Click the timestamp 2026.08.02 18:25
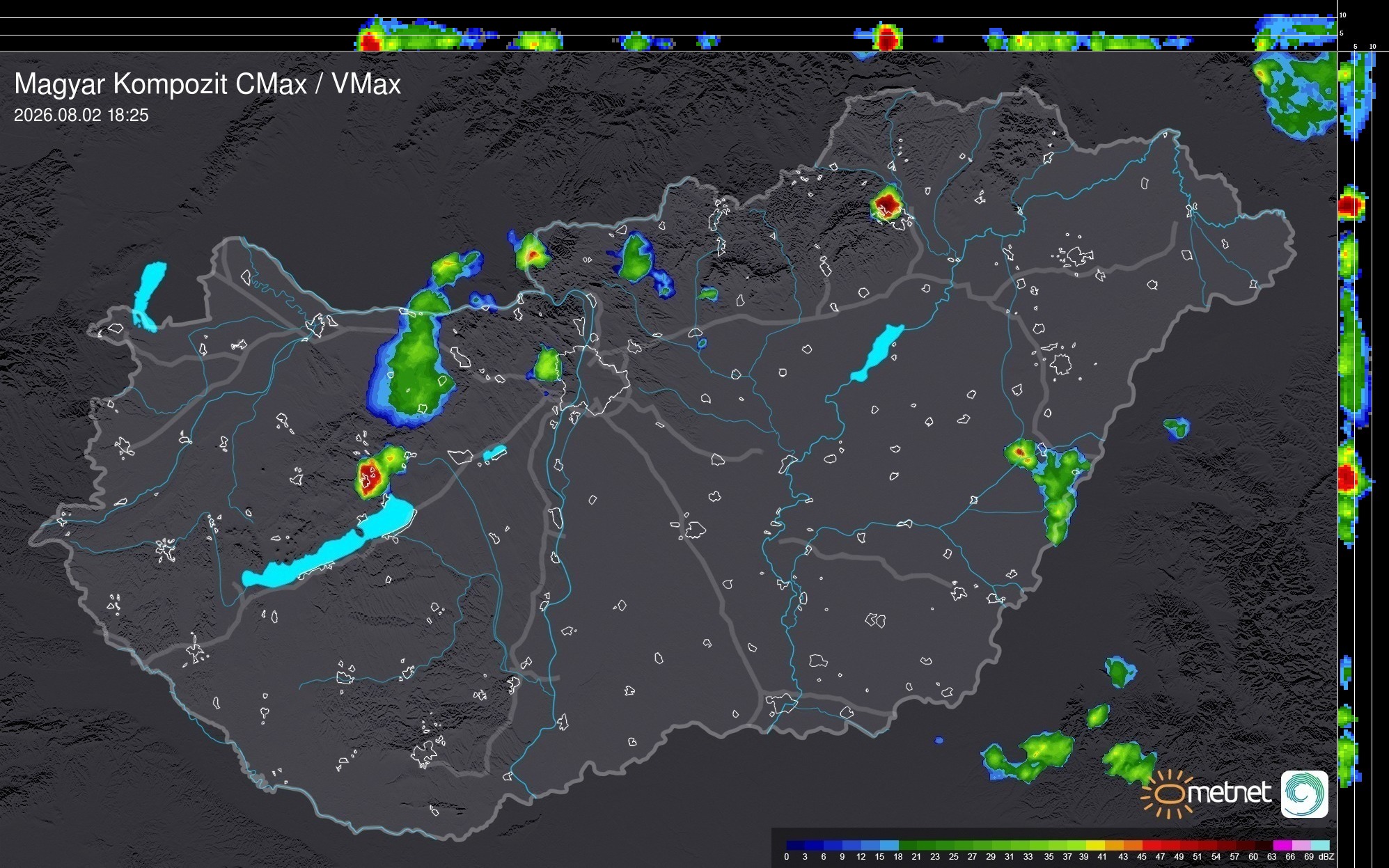 click(x=81, y=116)
